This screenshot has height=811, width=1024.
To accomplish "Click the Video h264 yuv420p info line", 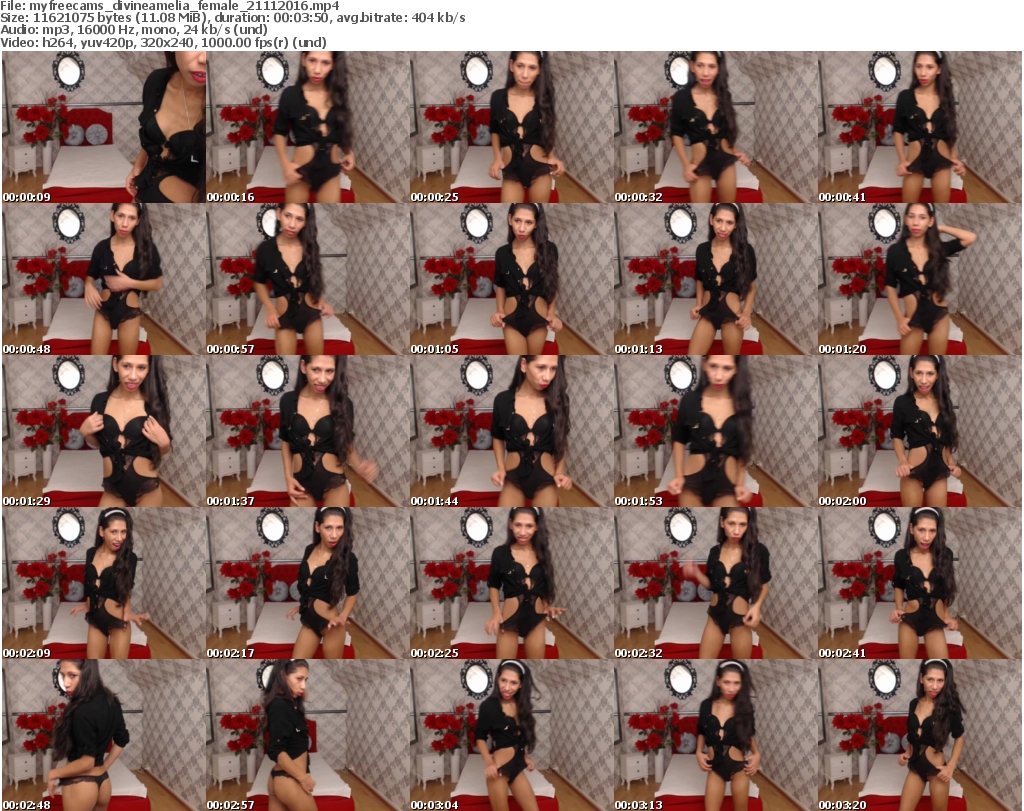I will (163, 42).
